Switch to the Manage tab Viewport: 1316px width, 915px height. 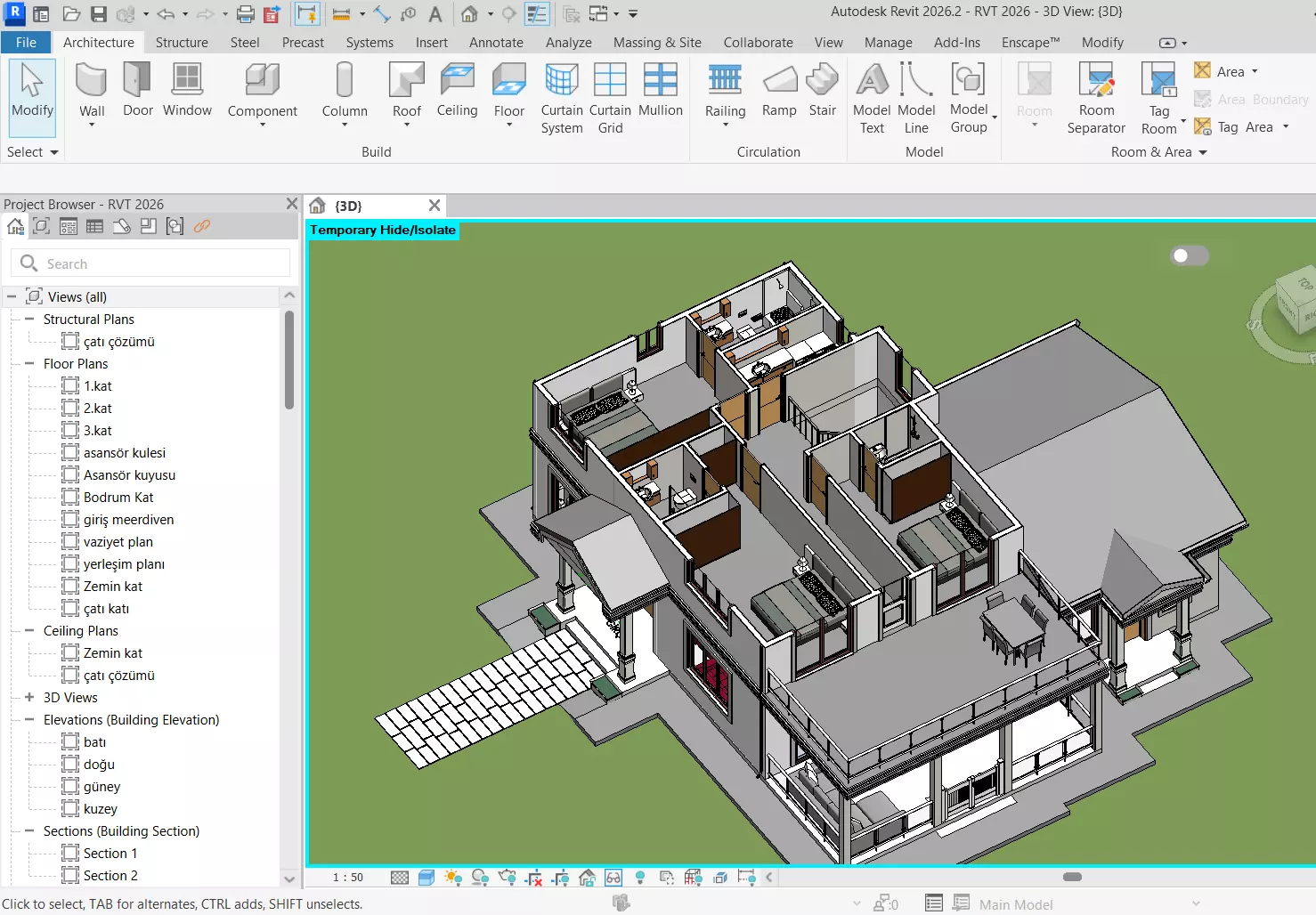(888, 42)
